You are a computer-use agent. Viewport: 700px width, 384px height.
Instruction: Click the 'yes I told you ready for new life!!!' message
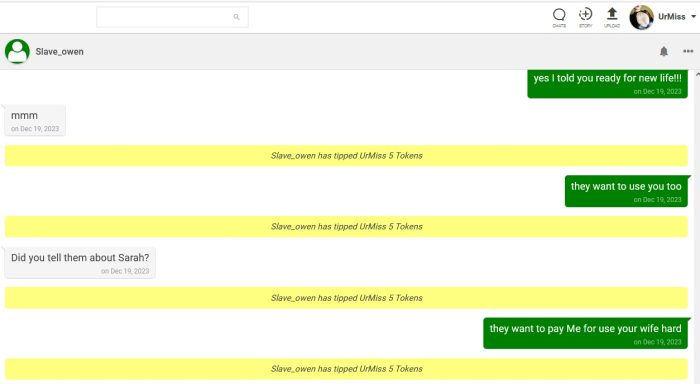tap(607, 83)
